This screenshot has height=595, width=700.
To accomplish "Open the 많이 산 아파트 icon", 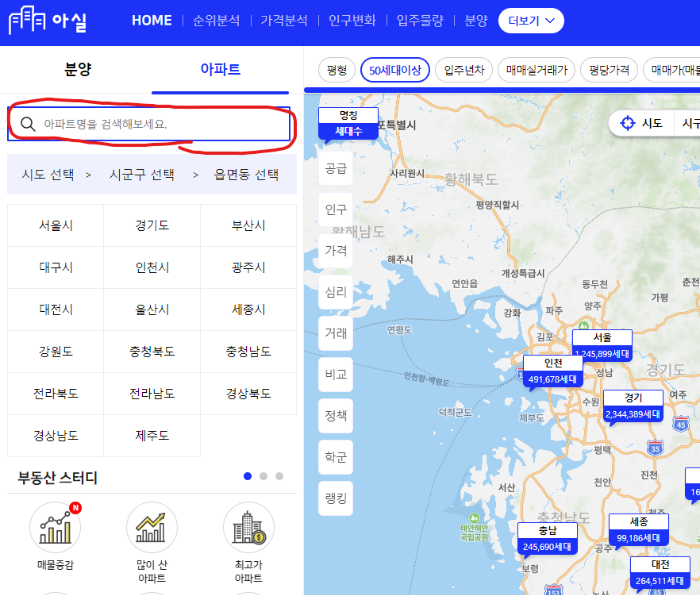I will point(152,528).
